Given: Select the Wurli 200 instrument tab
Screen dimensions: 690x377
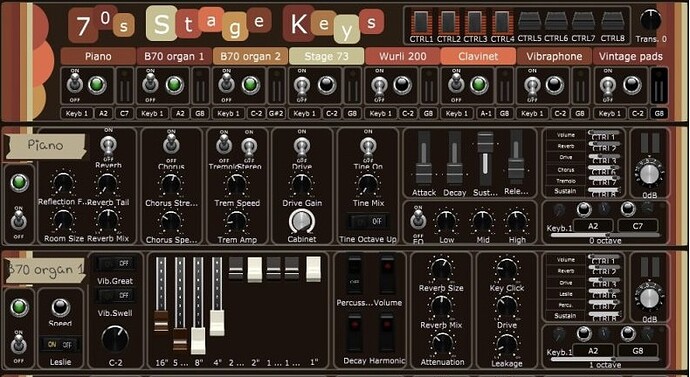Looking at the screenshot, I should point(403,56).
